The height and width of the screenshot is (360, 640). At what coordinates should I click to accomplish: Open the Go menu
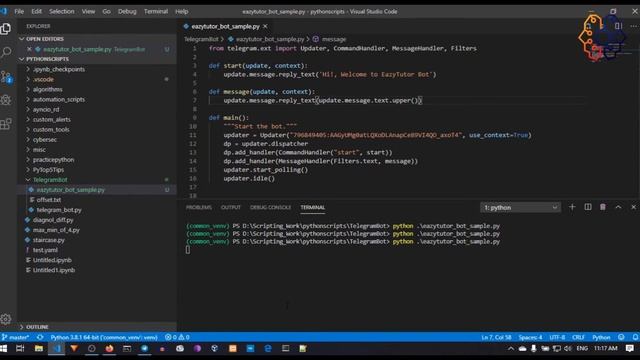tap(107, 11)
